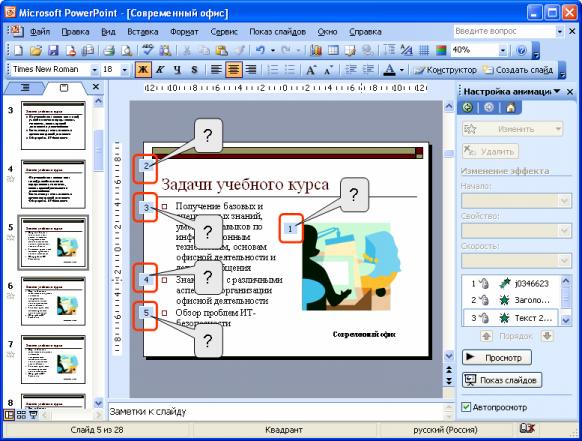Start slide show from status view icon

(x=33, y=415)
